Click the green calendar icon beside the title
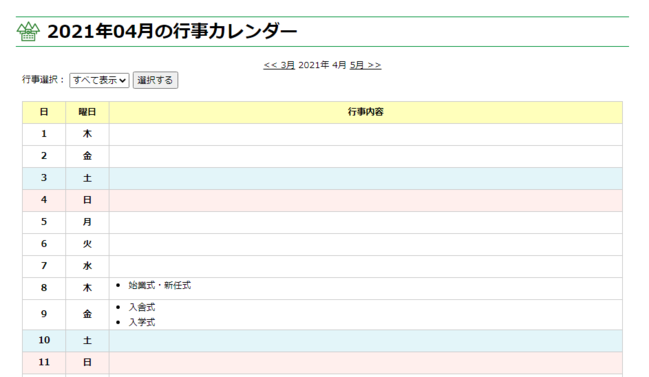The width and height of the screenshot is (649, 377). 28,31
